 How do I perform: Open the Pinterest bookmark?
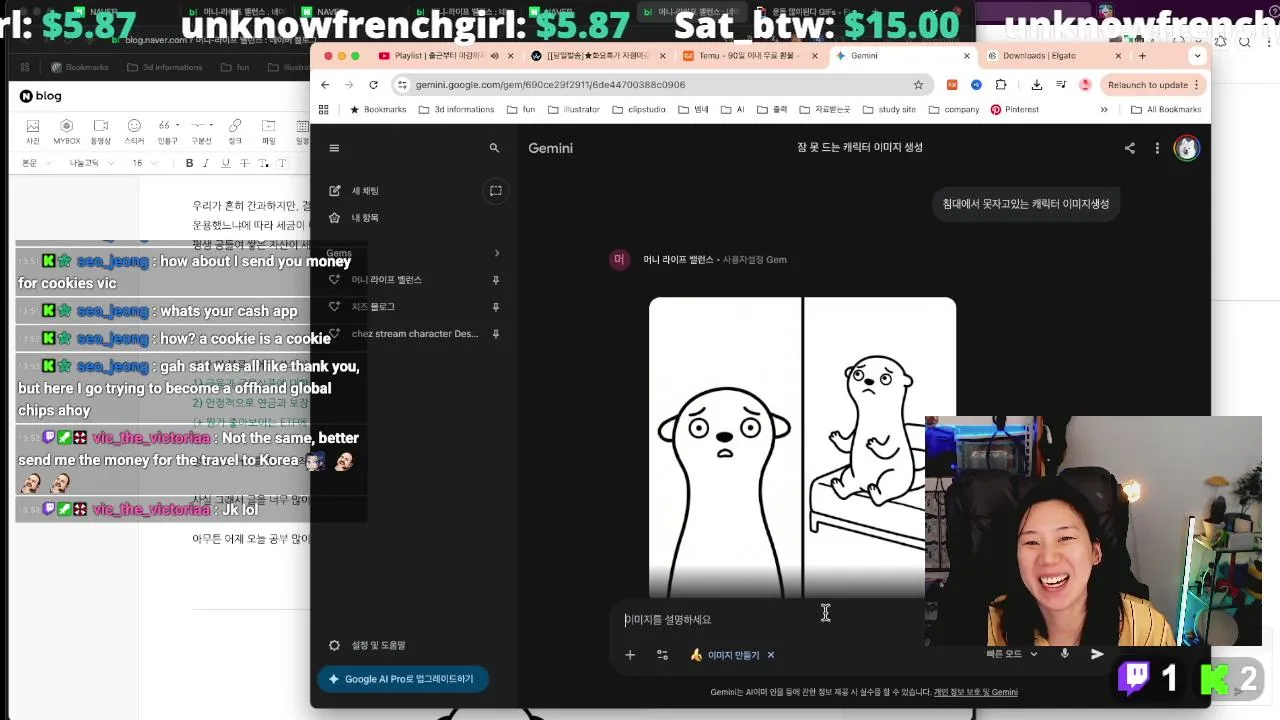1014,110
